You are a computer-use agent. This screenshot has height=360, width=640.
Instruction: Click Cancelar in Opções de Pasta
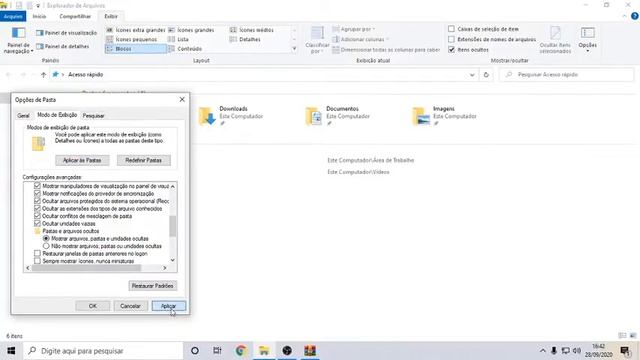[130, 306]
